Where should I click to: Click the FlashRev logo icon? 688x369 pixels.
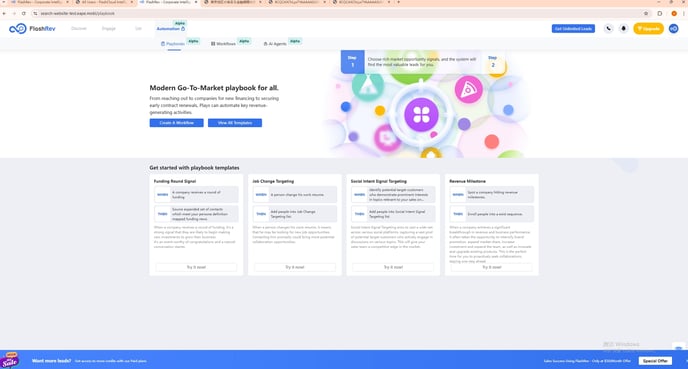pos(18,29)
